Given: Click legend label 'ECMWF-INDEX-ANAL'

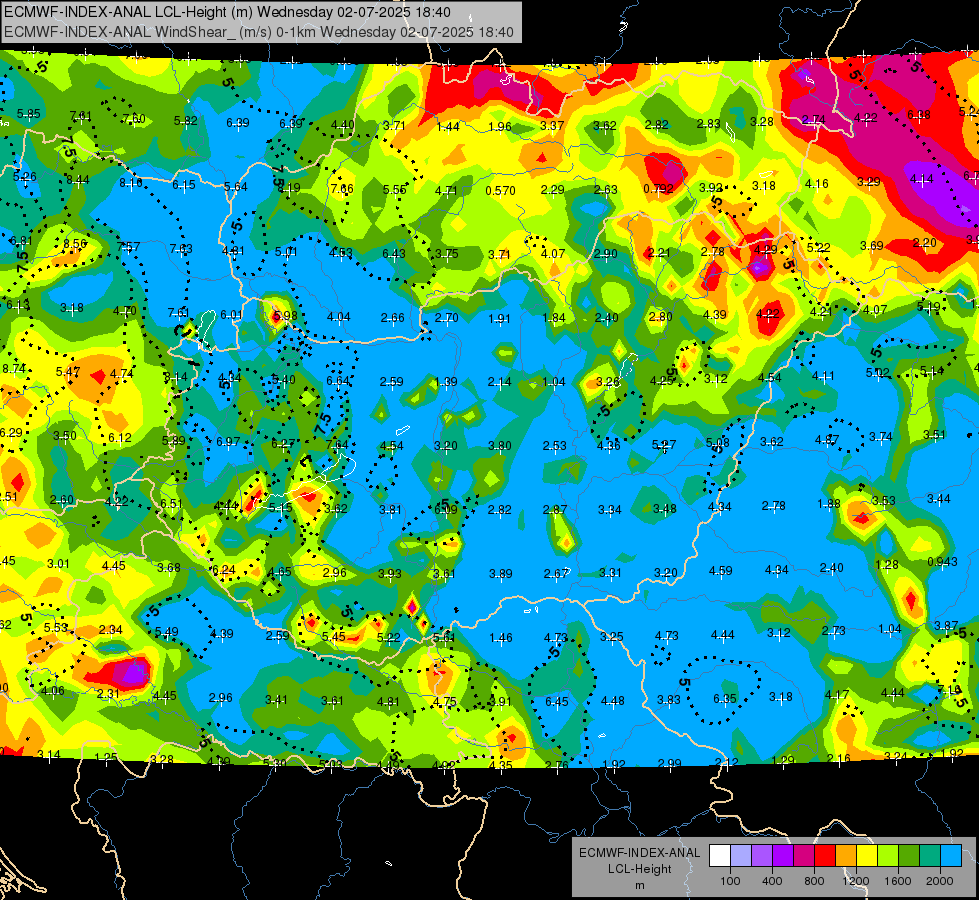Looking at the screenshot, I should (639, 853).
